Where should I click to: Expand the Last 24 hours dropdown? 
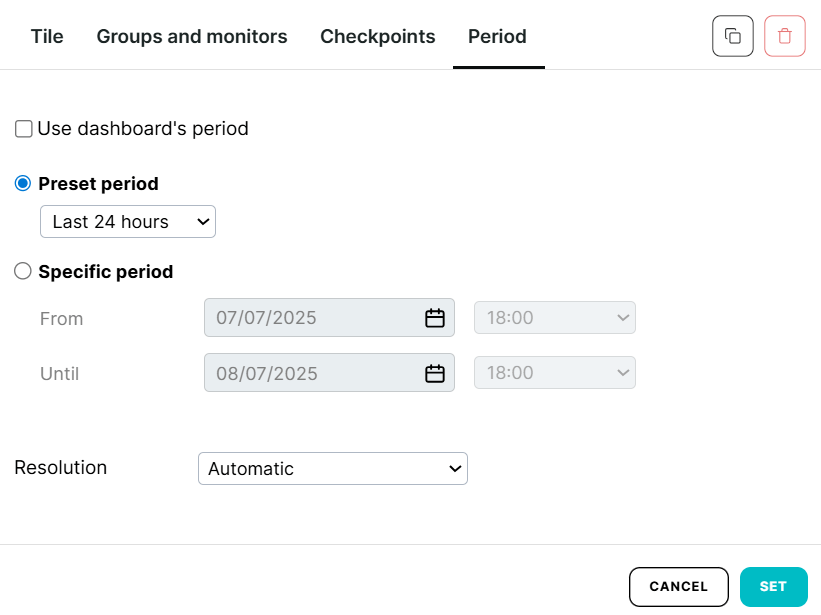[128, 222]
